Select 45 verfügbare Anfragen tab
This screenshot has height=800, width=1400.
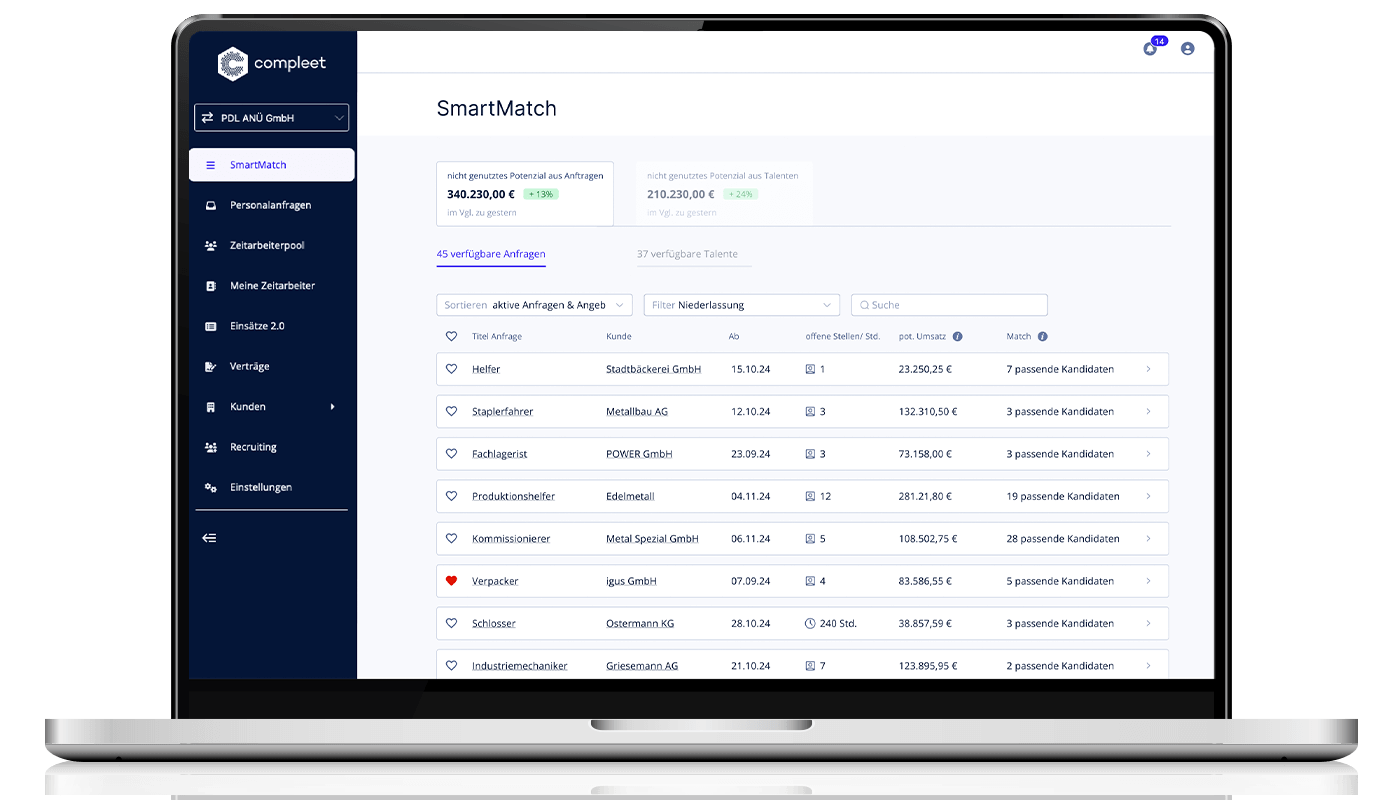point(491,254)
